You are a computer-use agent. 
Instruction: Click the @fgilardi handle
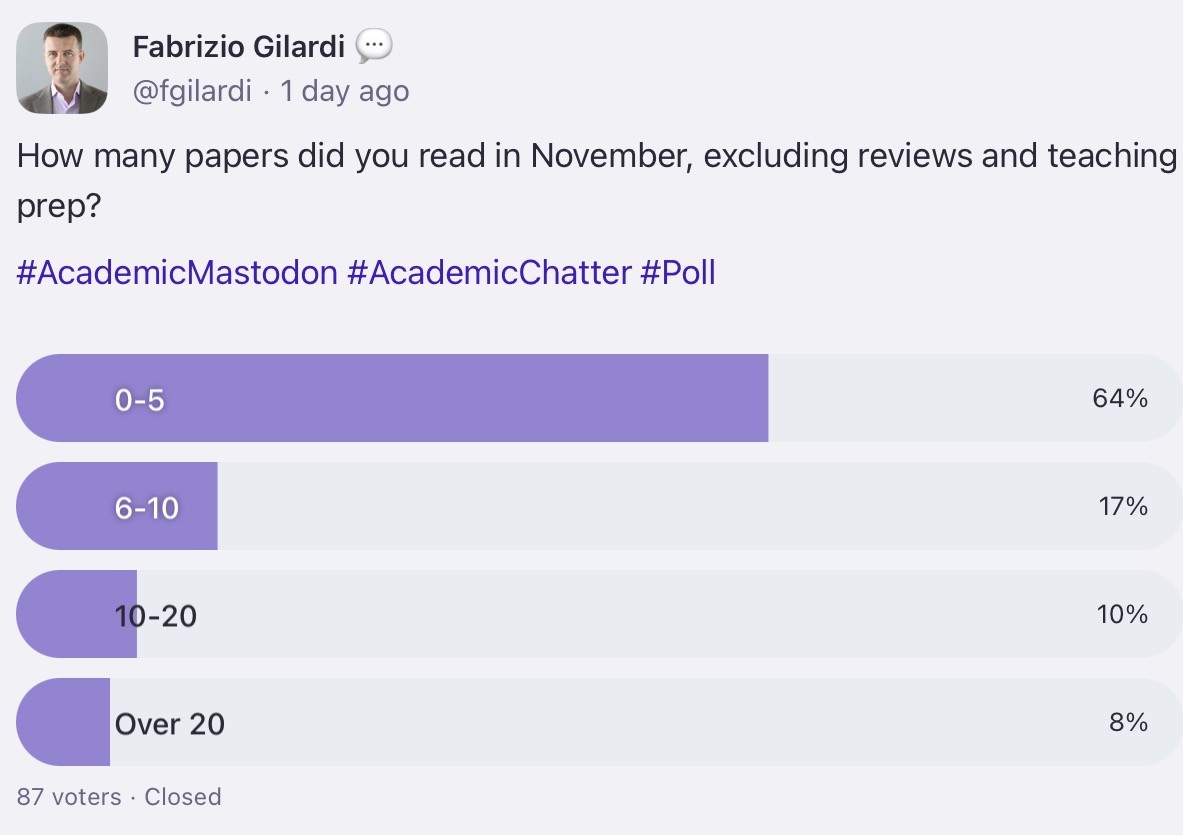tap(192, 92)
